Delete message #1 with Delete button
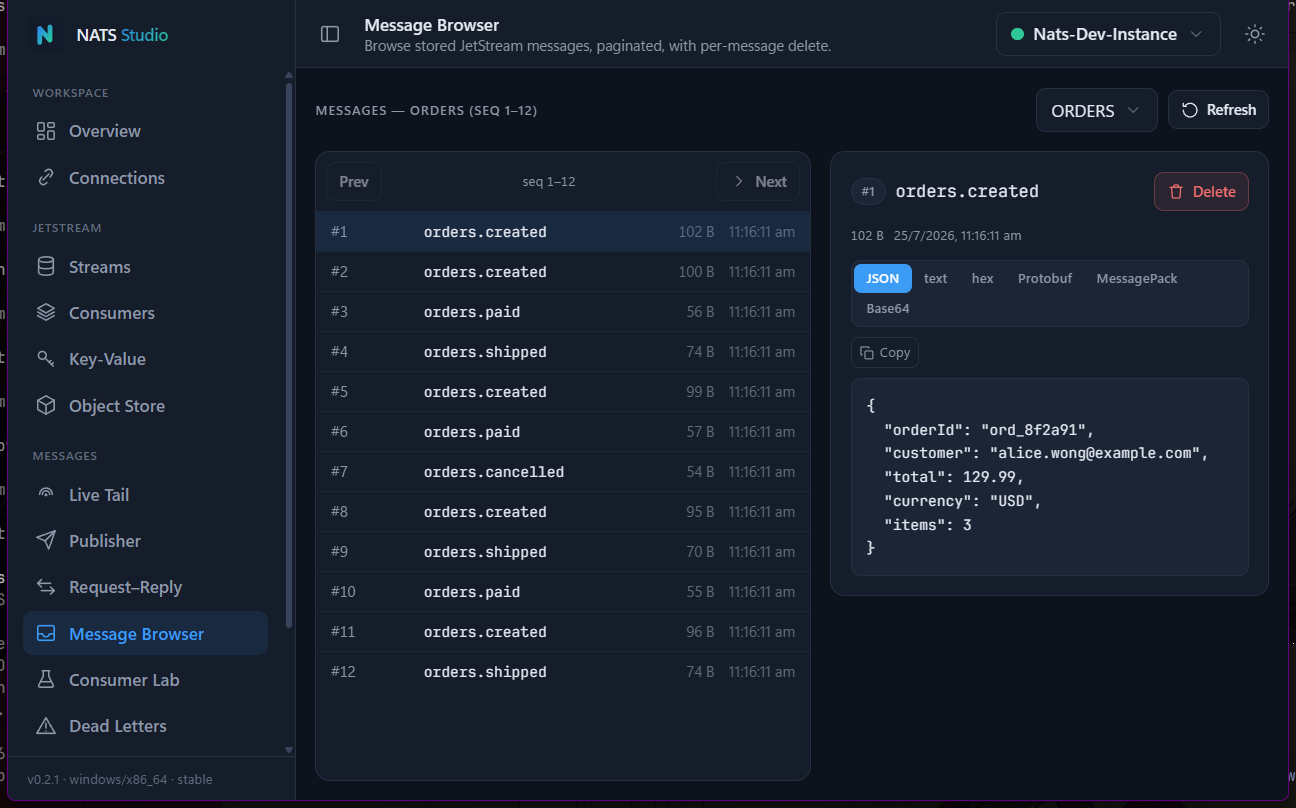This screenshot has width=1296, height=808. point(1201,191)
